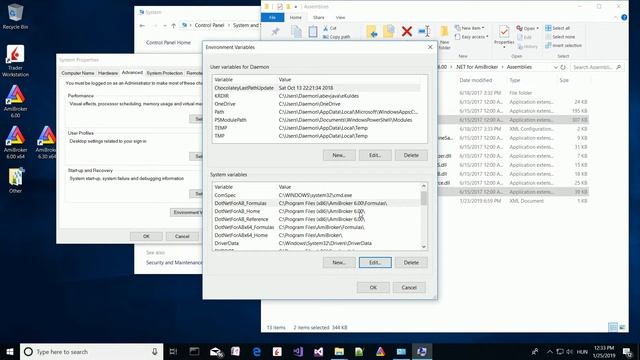Click the Paste icon in Explorer ribbon
640x360 pixels.
coord(313,32)
